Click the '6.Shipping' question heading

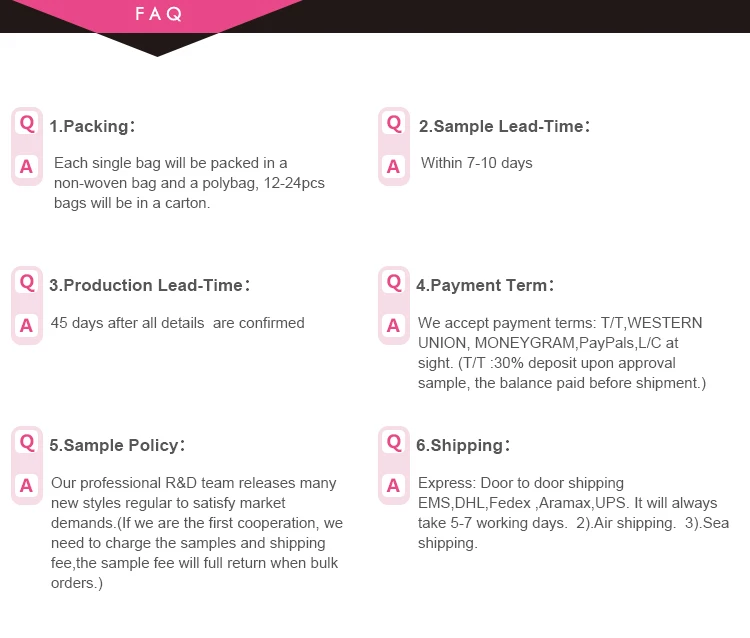click(463, 446)
